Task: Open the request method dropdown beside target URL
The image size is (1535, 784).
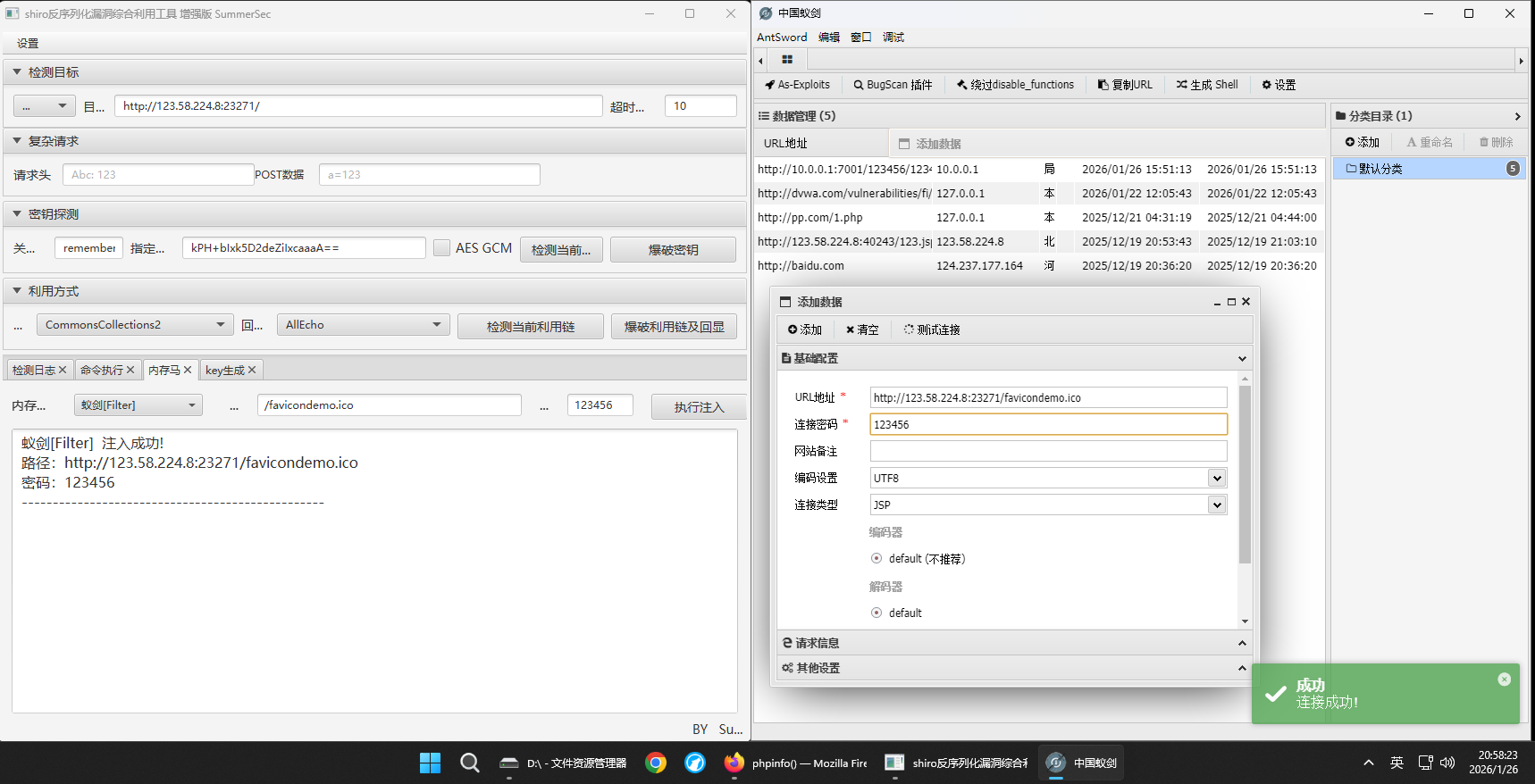Action: click(44, 105)
